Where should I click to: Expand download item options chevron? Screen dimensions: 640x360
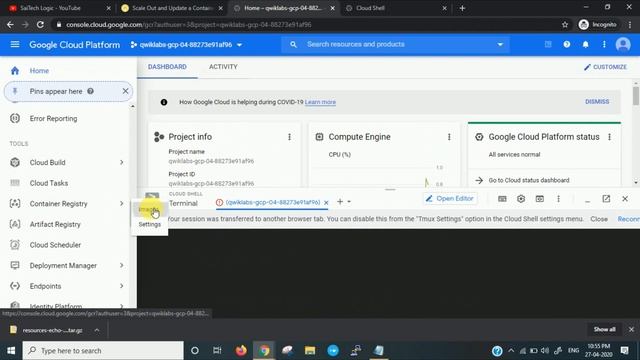tap(97, 330)
